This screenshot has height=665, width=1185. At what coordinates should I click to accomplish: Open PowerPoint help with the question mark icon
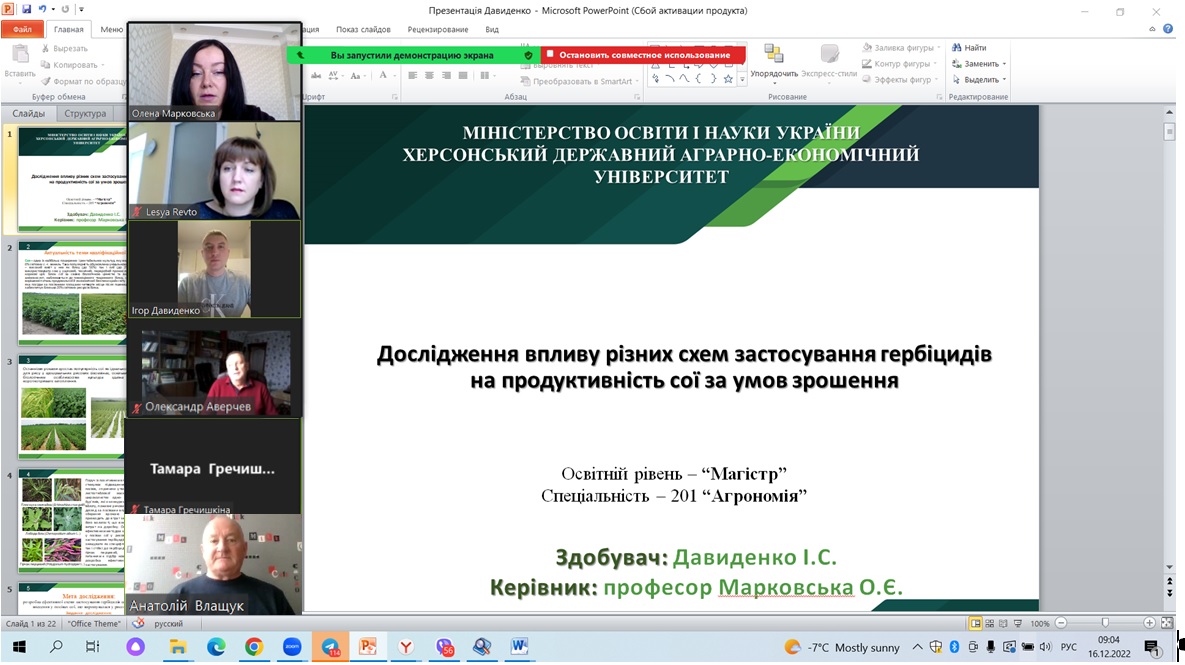tap(1168, 29)
